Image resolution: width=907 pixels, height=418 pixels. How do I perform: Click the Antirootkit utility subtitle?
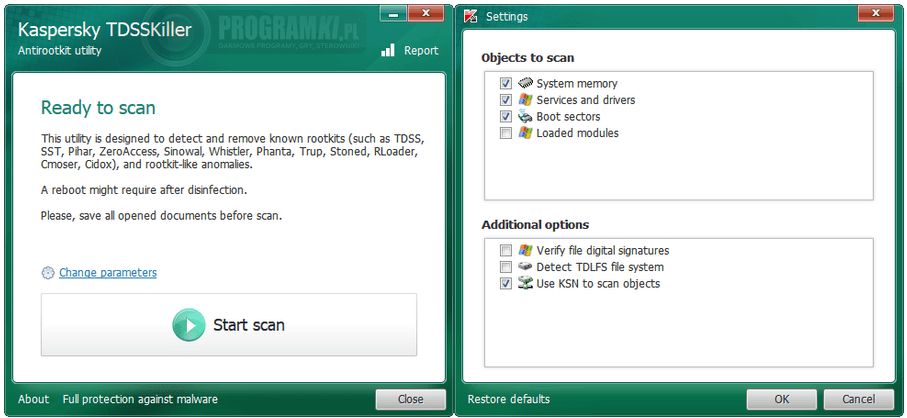point(60,50)
